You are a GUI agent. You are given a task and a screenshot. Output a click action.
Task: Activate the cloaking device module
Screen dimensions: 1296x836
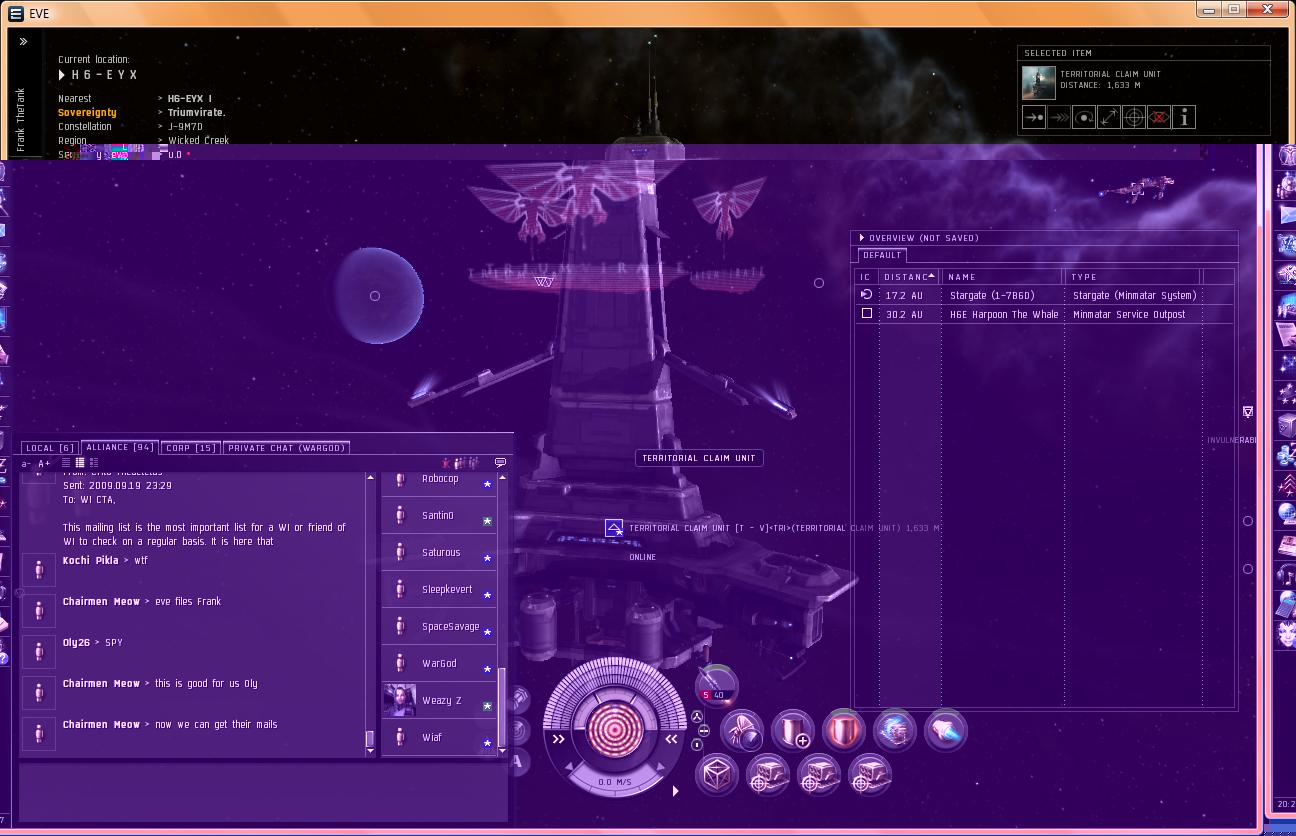click(743, 730)
